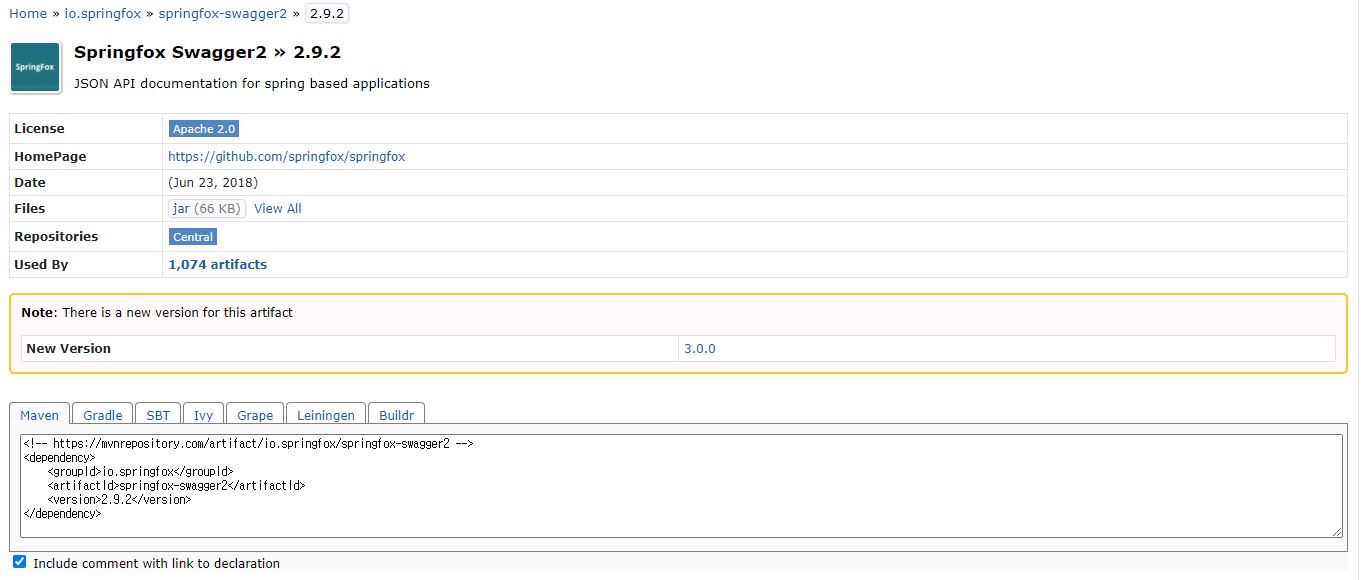Click the JSON API documentation description text
Viewport: 1361px width, 580px height.
click(252, 84)
